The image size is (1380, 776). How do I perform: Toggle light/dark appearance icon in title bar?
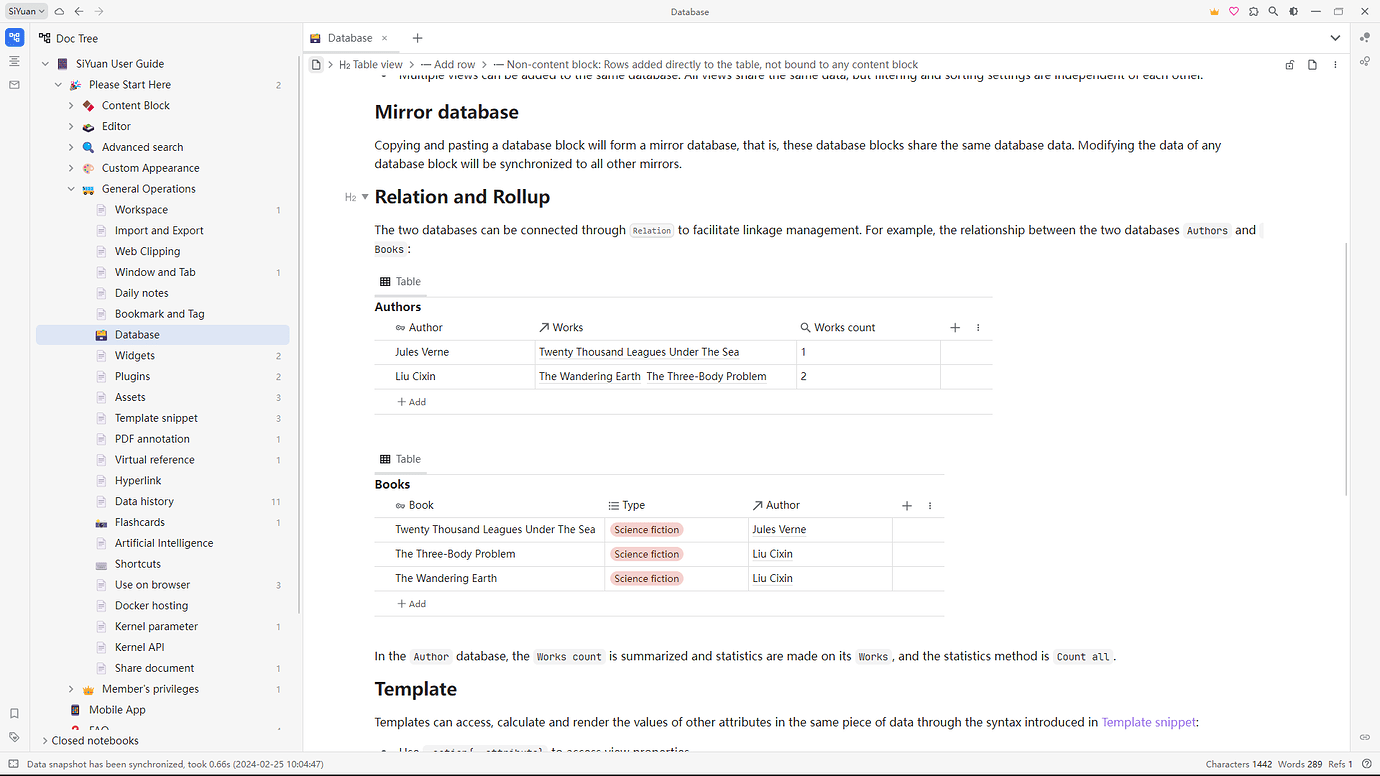click(1293, 11)
